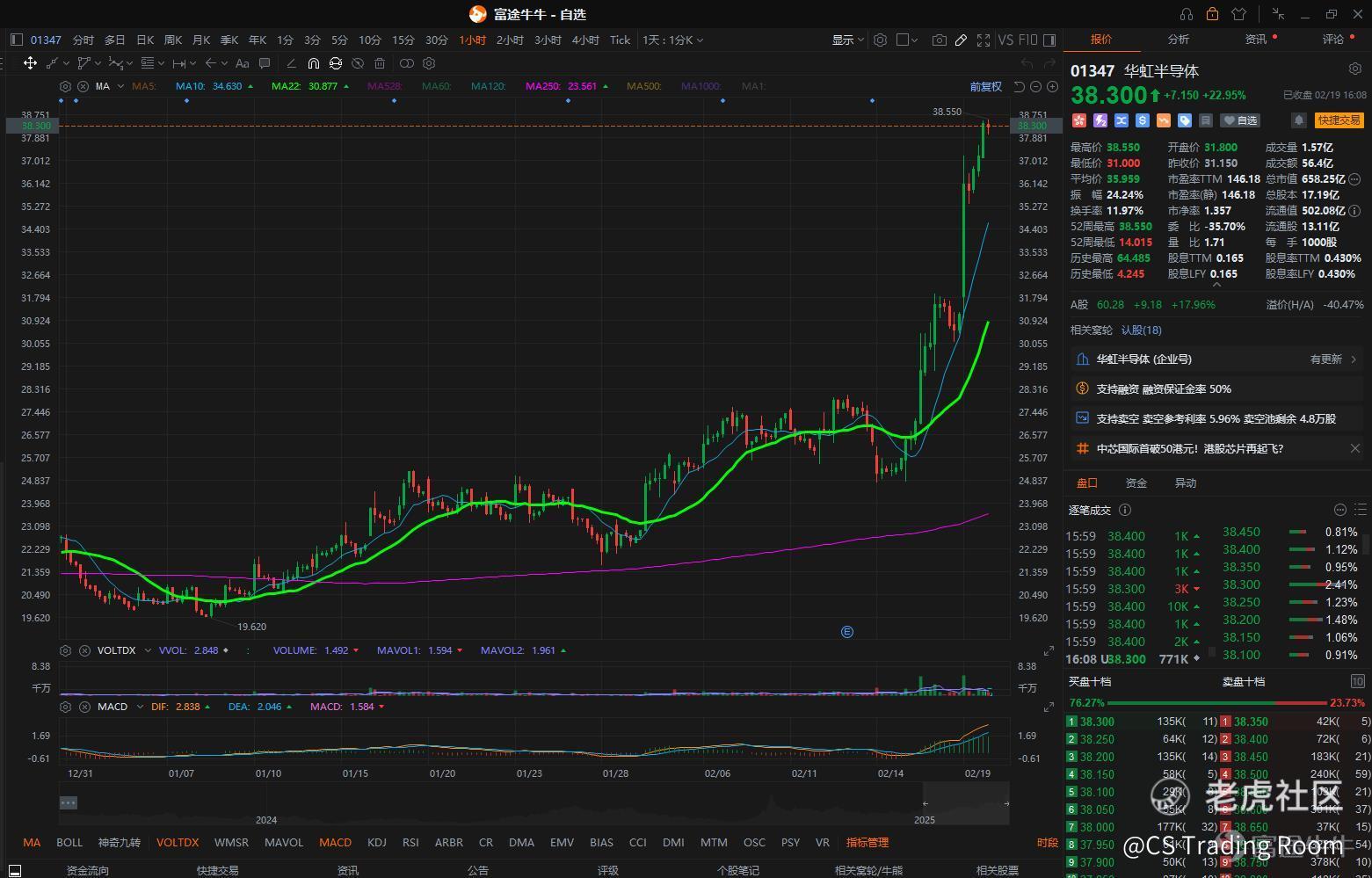Open price alert bell icon

click(1298, 120)
